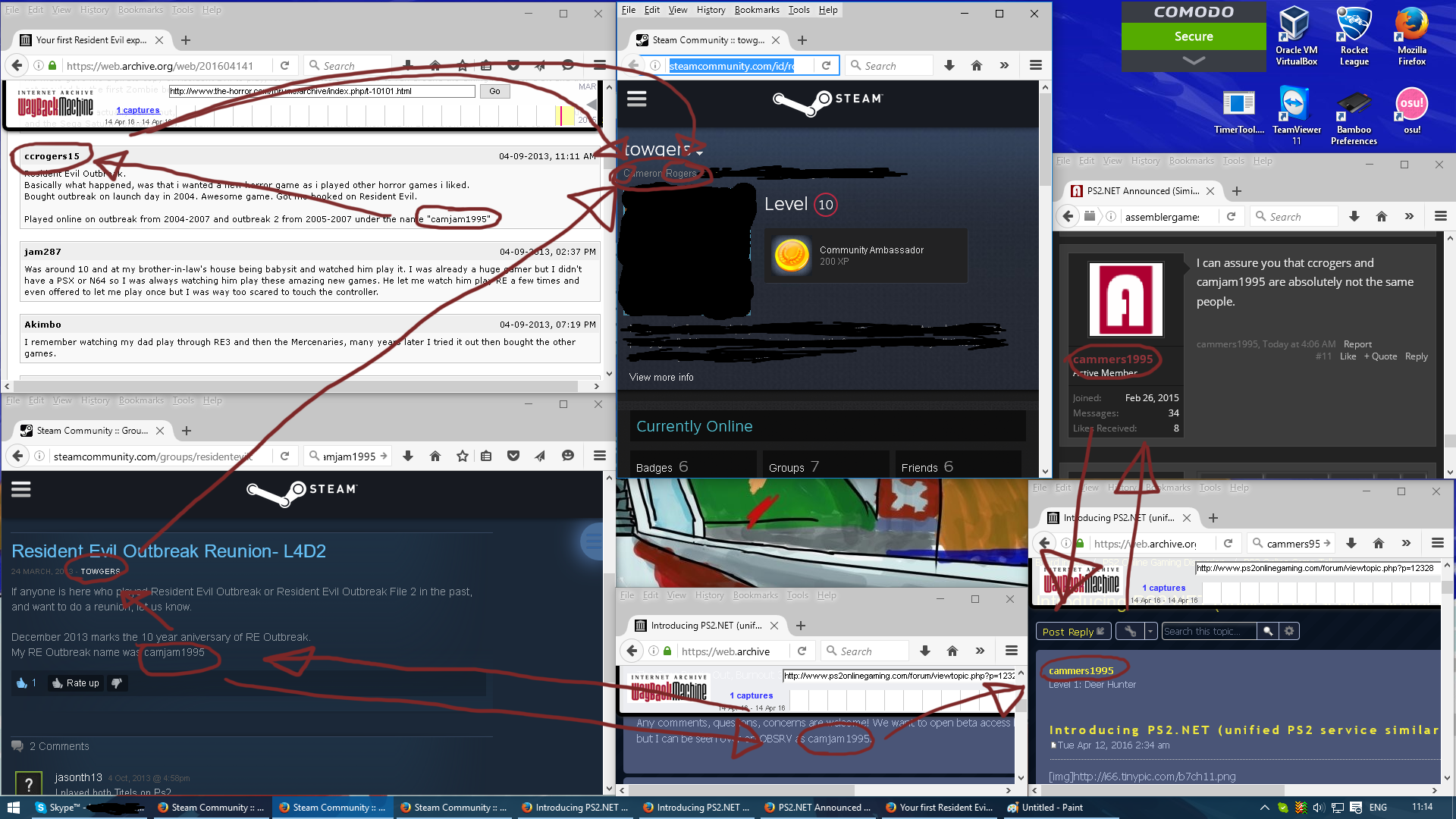Screen dimensions: 1456x819
Task: Click the Comodo green tray icon
Action: pyautogui.click(x=1282, y=808)
